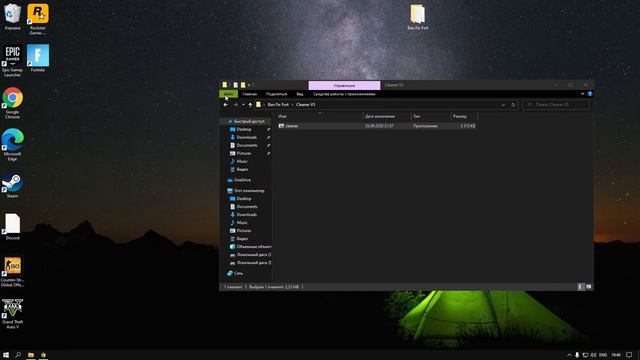The image size is (640, 360).
Task: Select the Fortnite desktop shortcut
Action: pos(38,58)
